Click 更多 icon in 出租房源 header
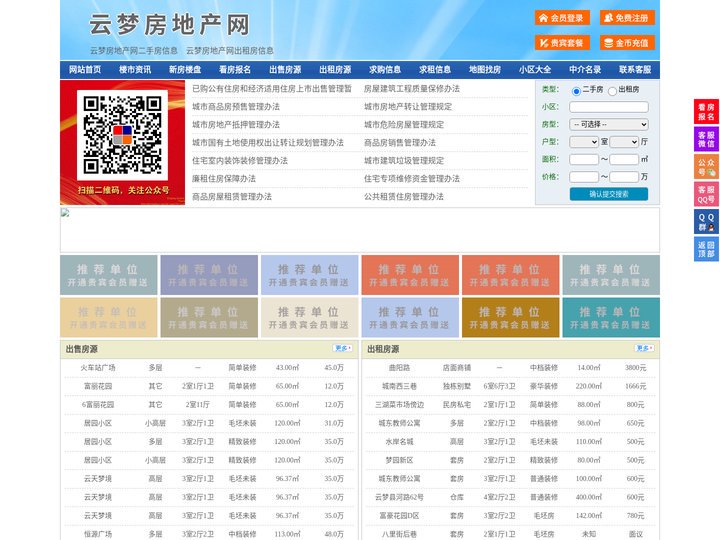 tap(644, 349)
